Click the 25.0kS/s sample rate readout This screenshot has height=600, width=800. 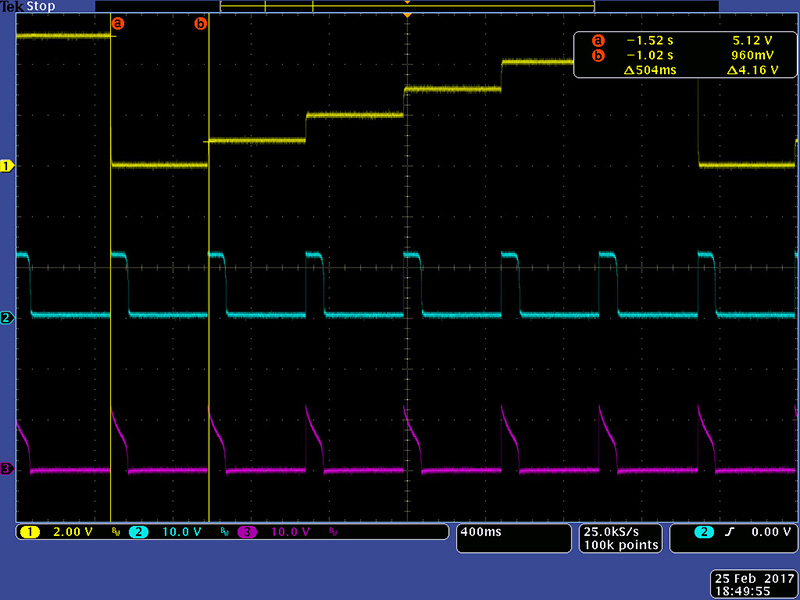[x=620, y=531]
